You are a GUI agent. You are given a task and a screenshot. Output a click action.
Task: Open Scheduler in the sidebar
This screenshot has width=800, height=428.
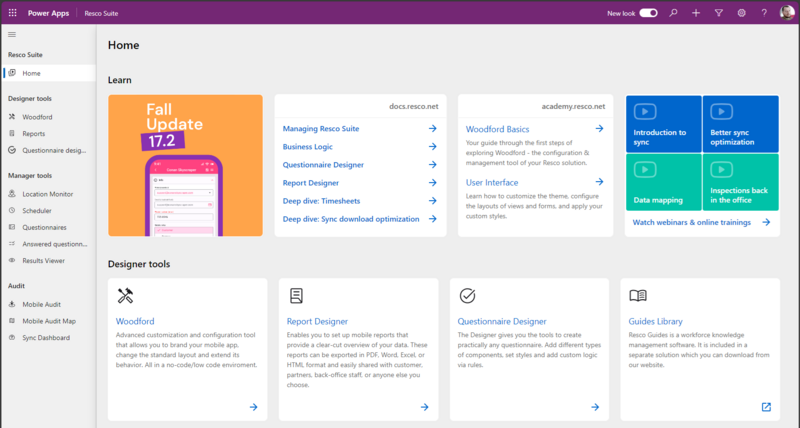(39, 211)
